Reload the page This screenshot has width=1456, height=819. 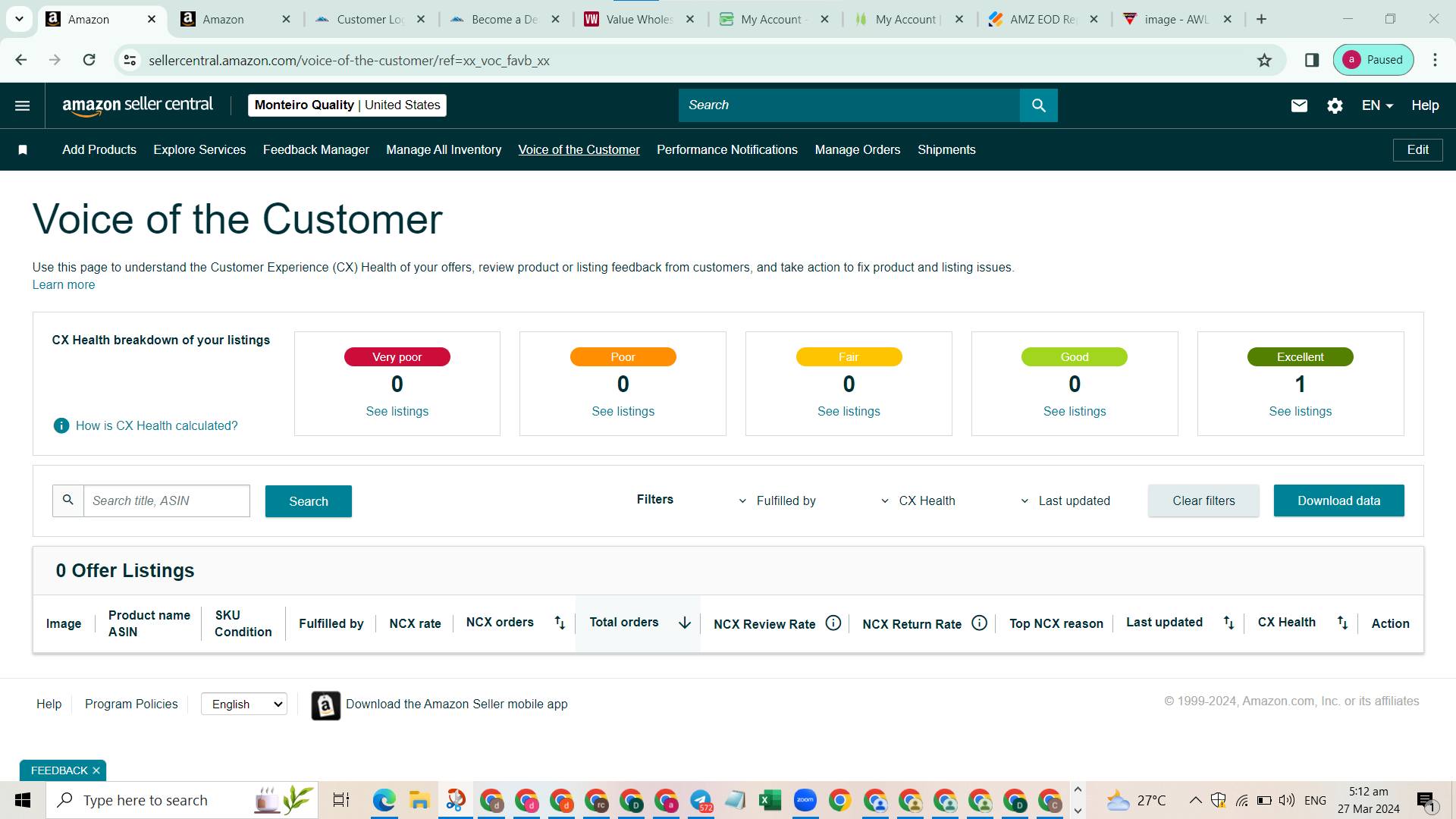[89, 60]
